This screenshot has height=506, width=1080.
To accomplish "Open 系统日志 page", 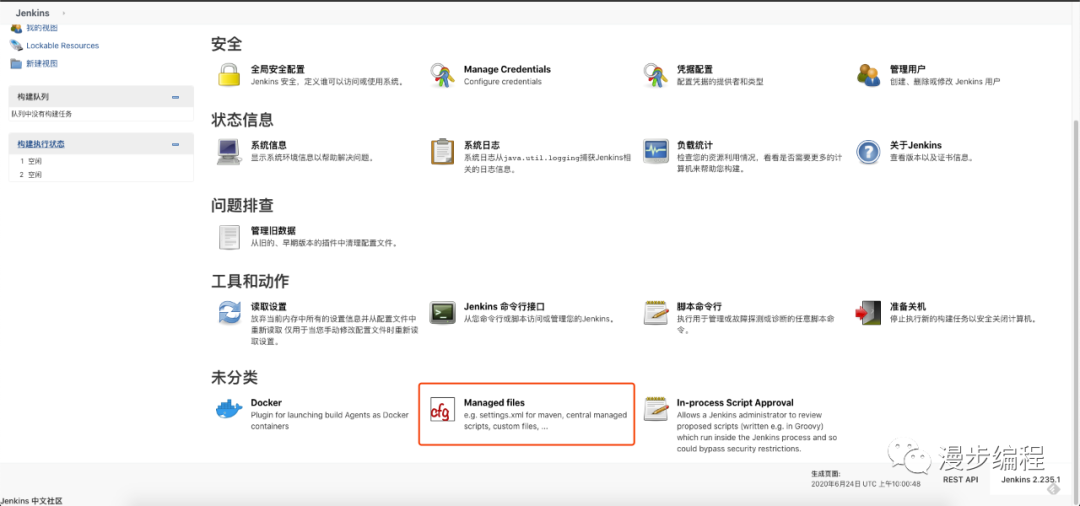I will [x=481, y=145].
